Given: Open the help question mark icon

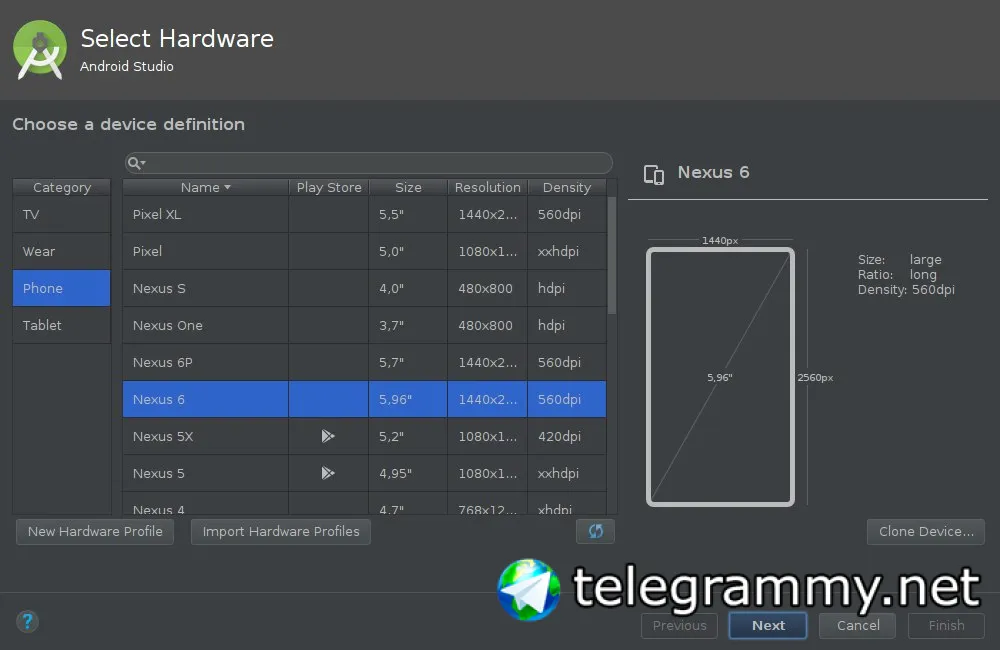Looking at the screenshot, I should (x=27, y=621).
